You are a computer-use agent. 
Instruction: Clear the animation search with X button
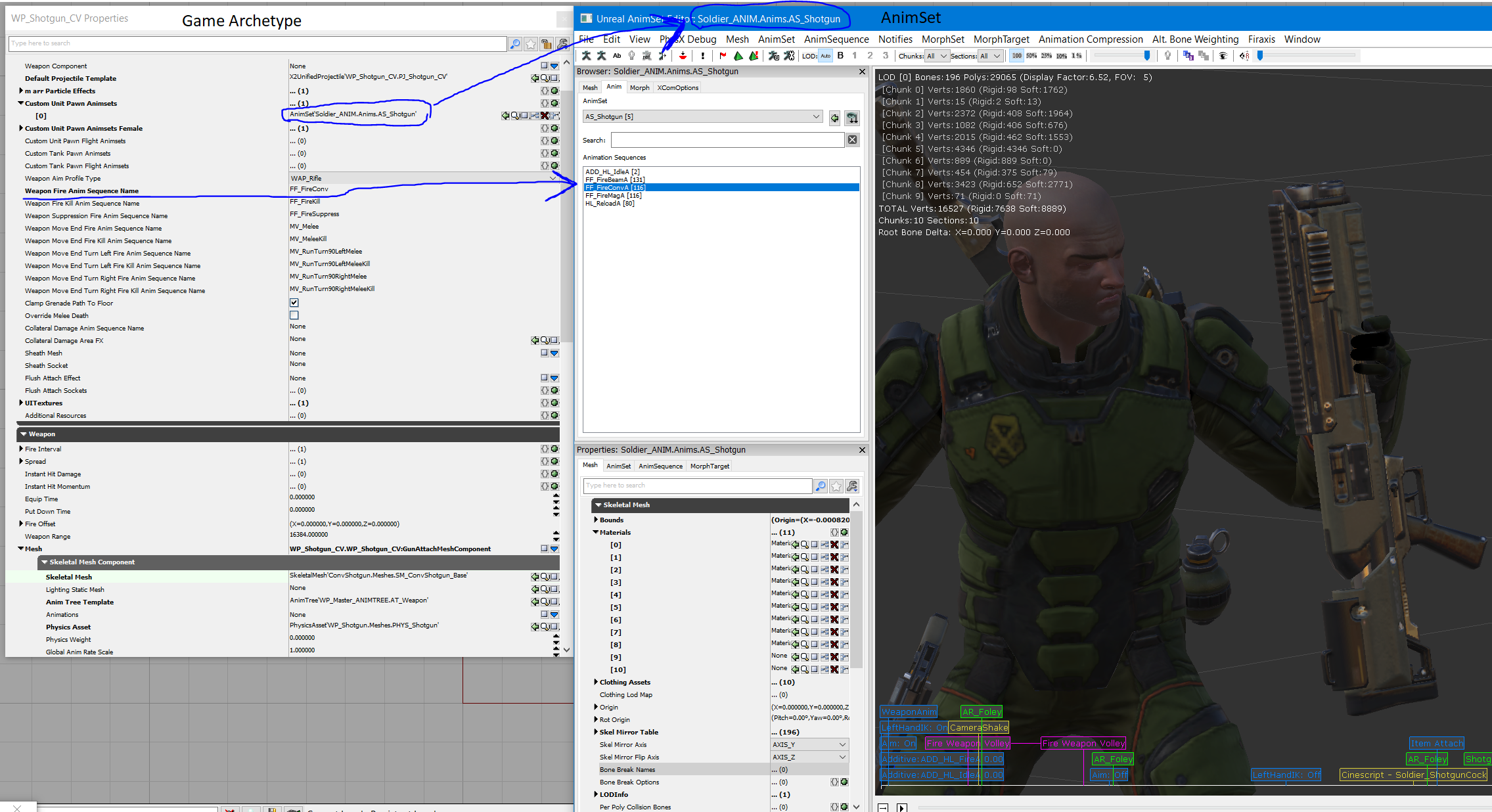(x=852, y=140)
